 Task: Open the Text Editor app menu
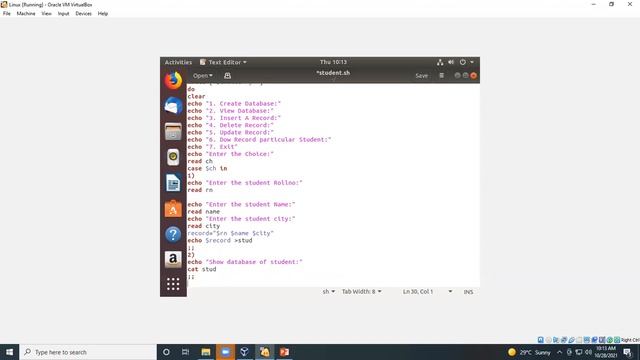tap(223, 62)
